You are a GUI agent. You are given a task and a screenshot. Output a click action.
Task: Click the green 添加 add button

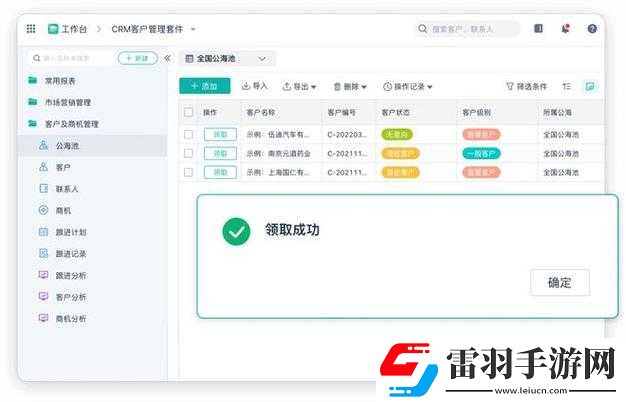tap(204, 86)
